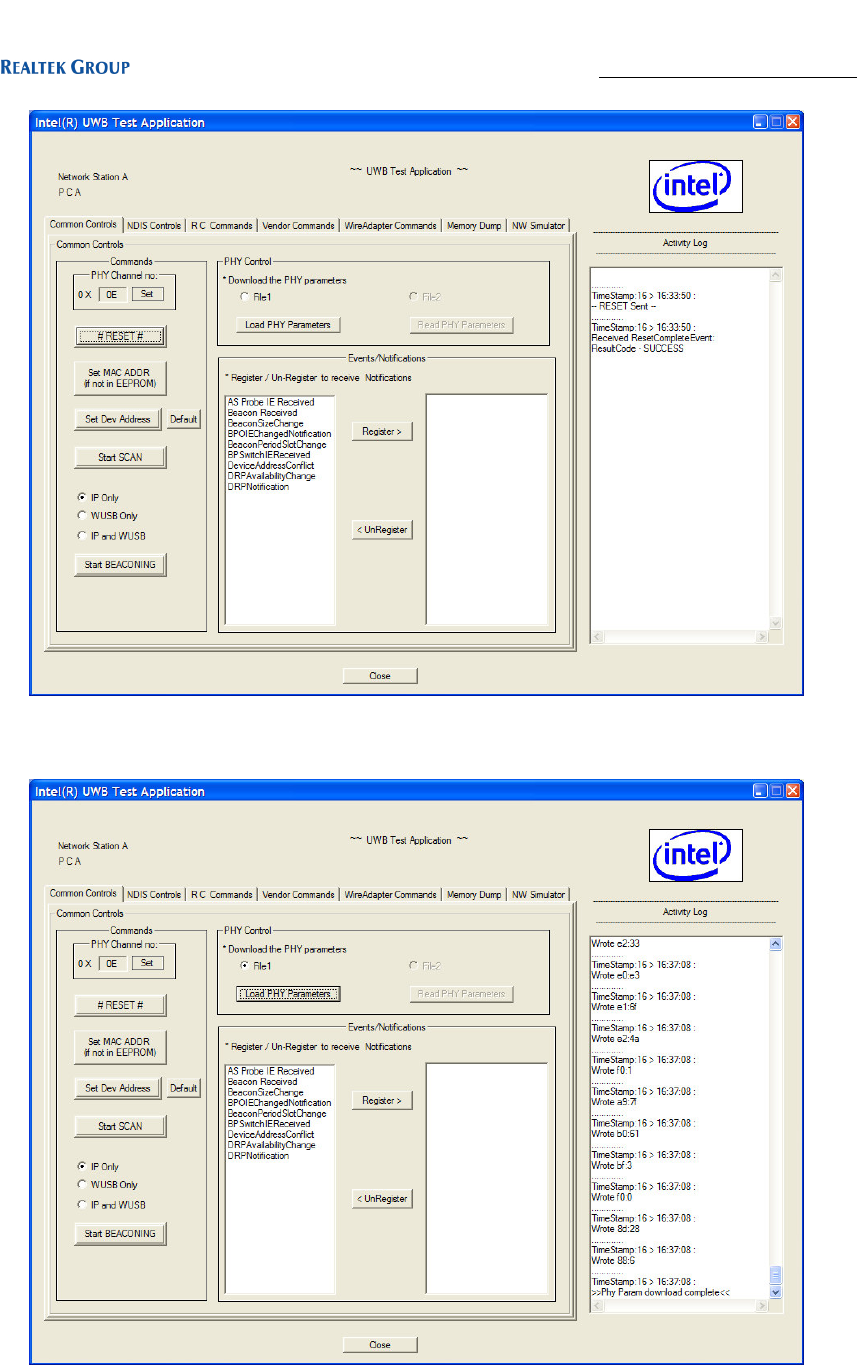Screen dimensions: 857x1365
Task: Click Start BEACONING in the upper window
Action: [120, 564]
